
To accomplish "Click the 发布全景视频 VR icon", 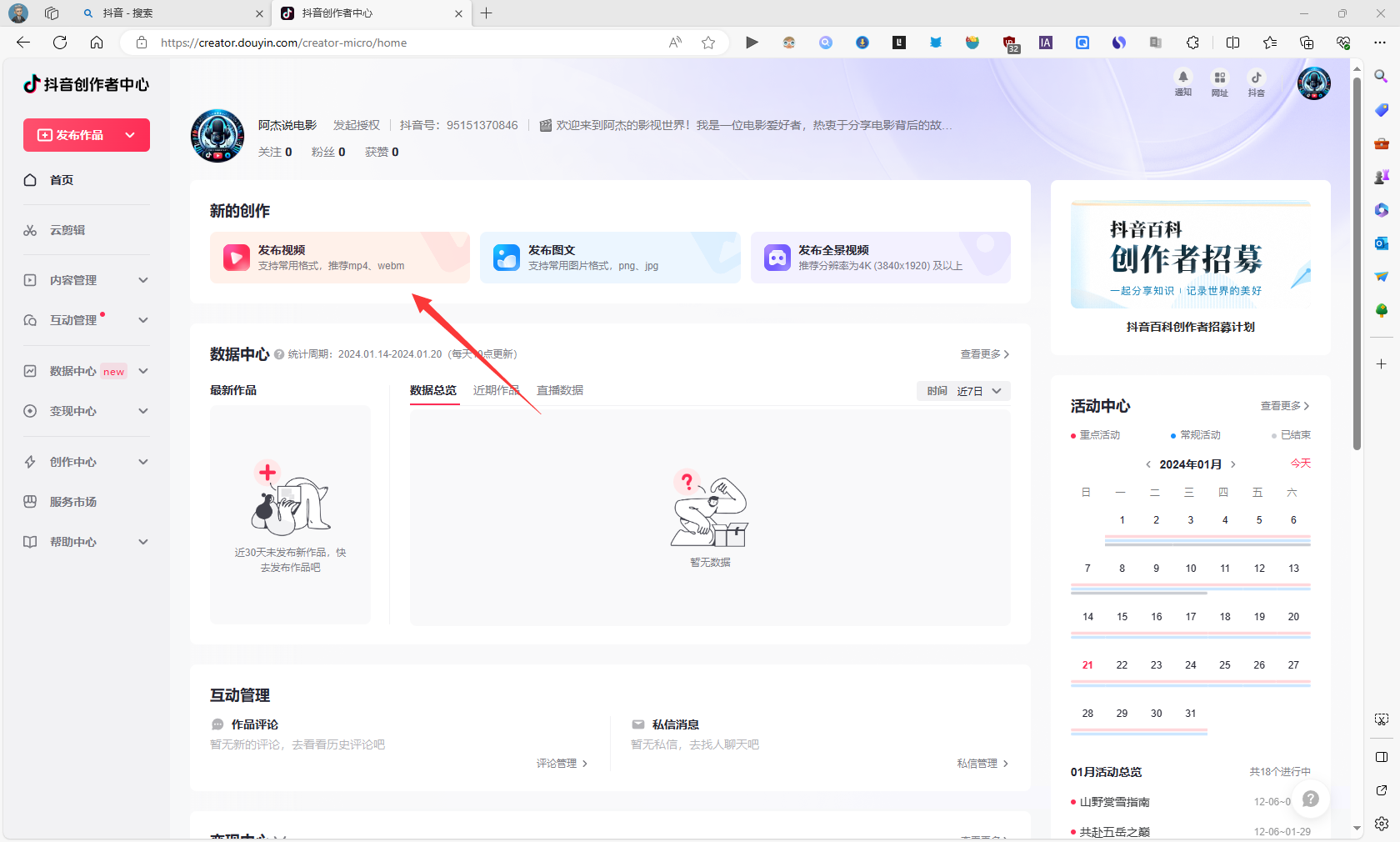I will click(777, 258).
